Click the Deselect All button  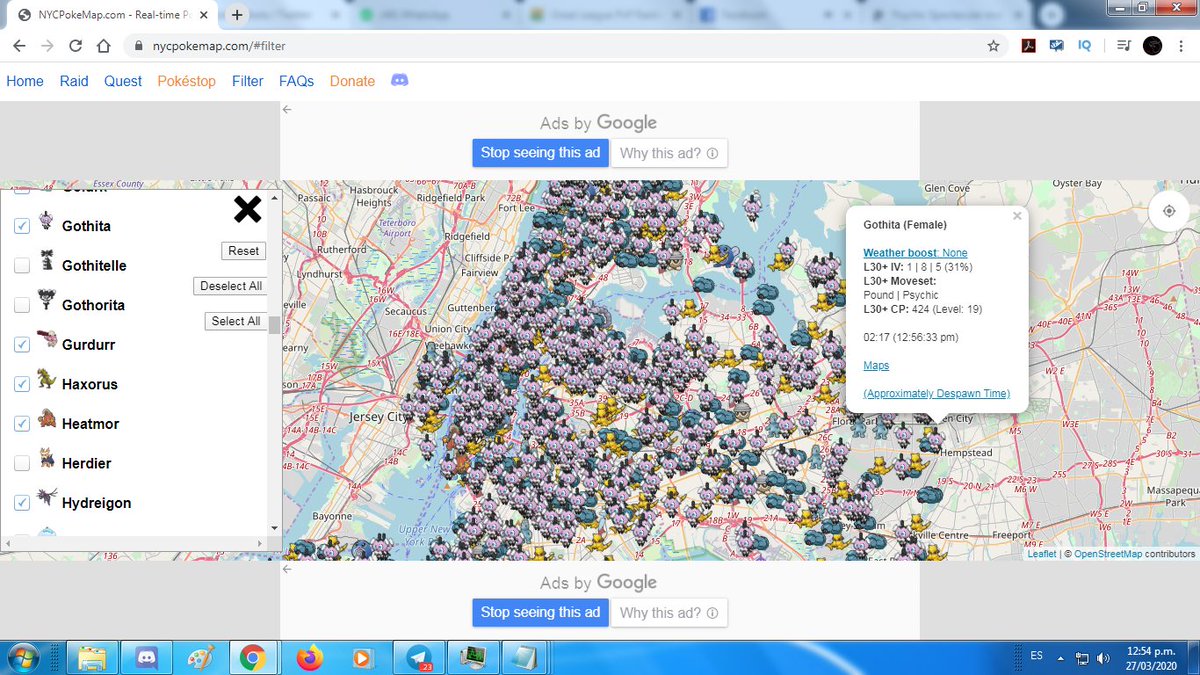[231, 286]
